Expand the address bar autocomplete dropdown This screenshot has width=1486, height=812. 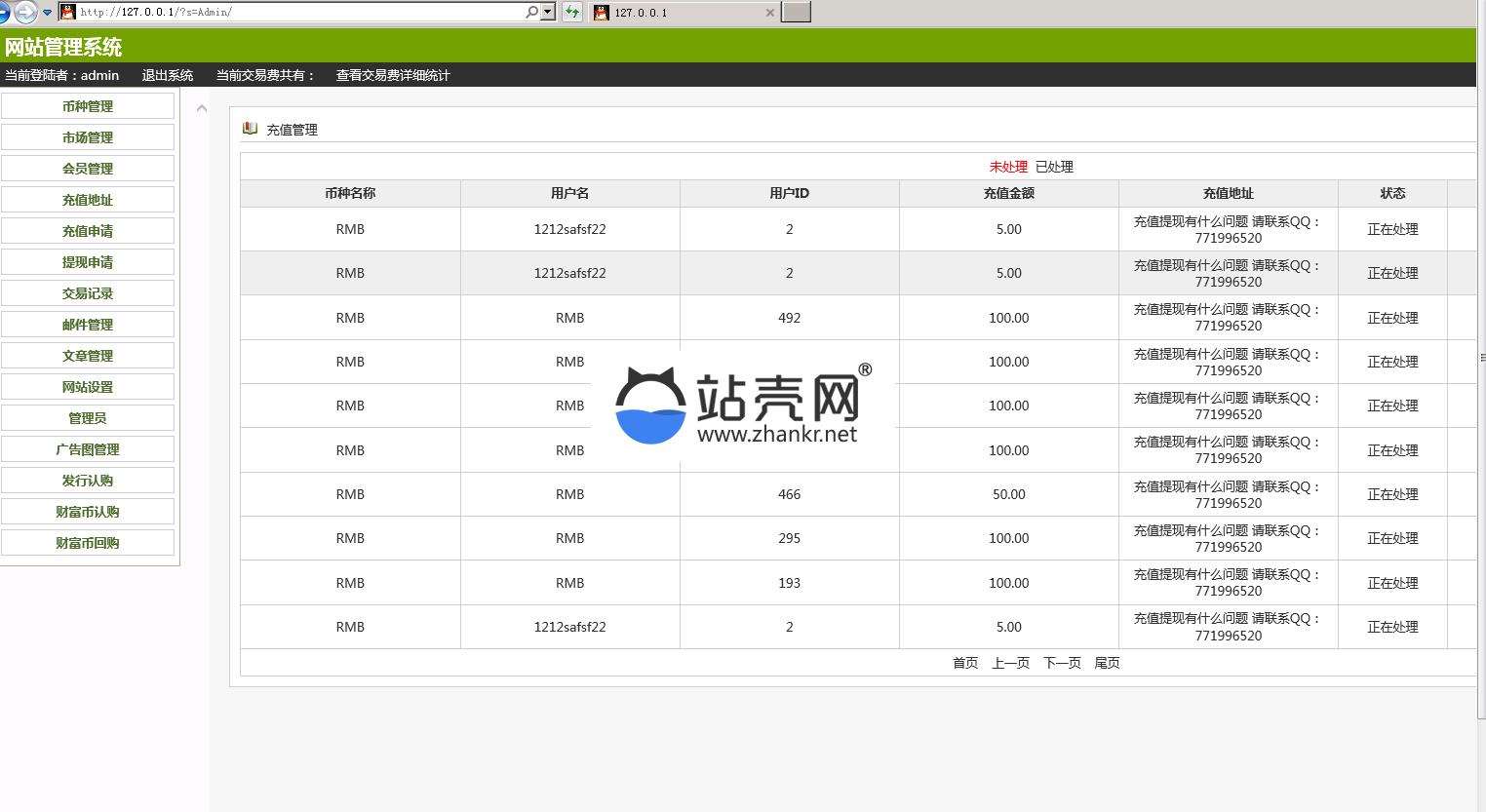(x=548, y=12)
